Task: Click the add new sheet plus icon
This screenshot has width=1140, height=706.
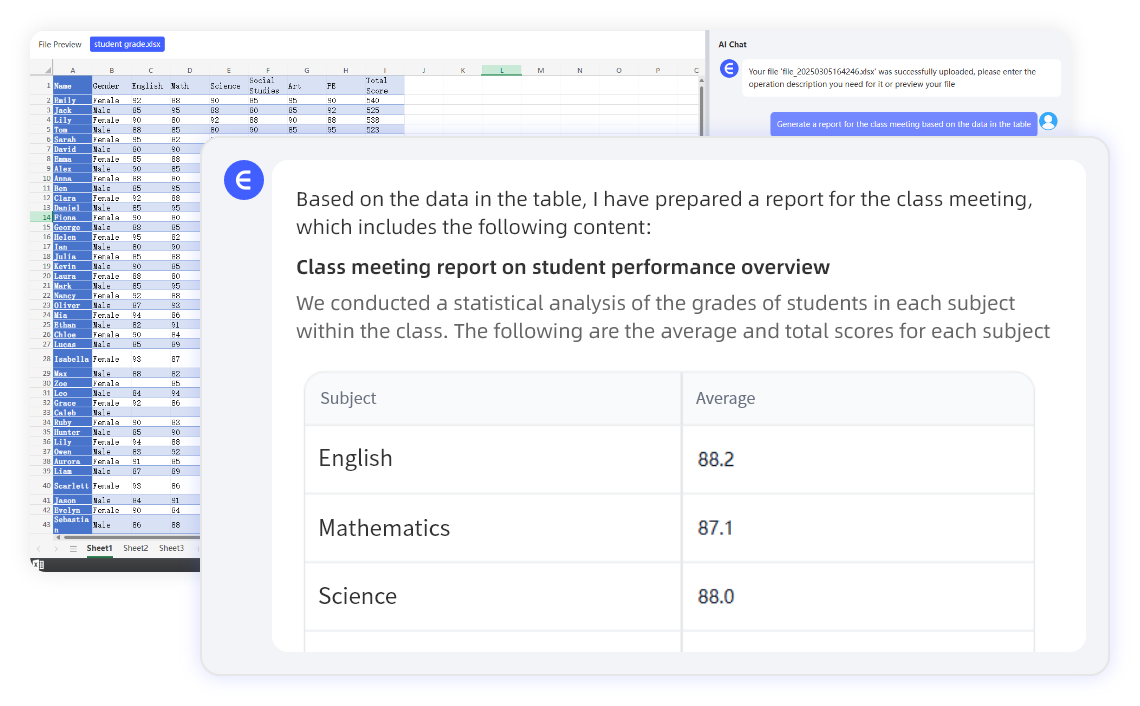Action: (x=197, y=548)
